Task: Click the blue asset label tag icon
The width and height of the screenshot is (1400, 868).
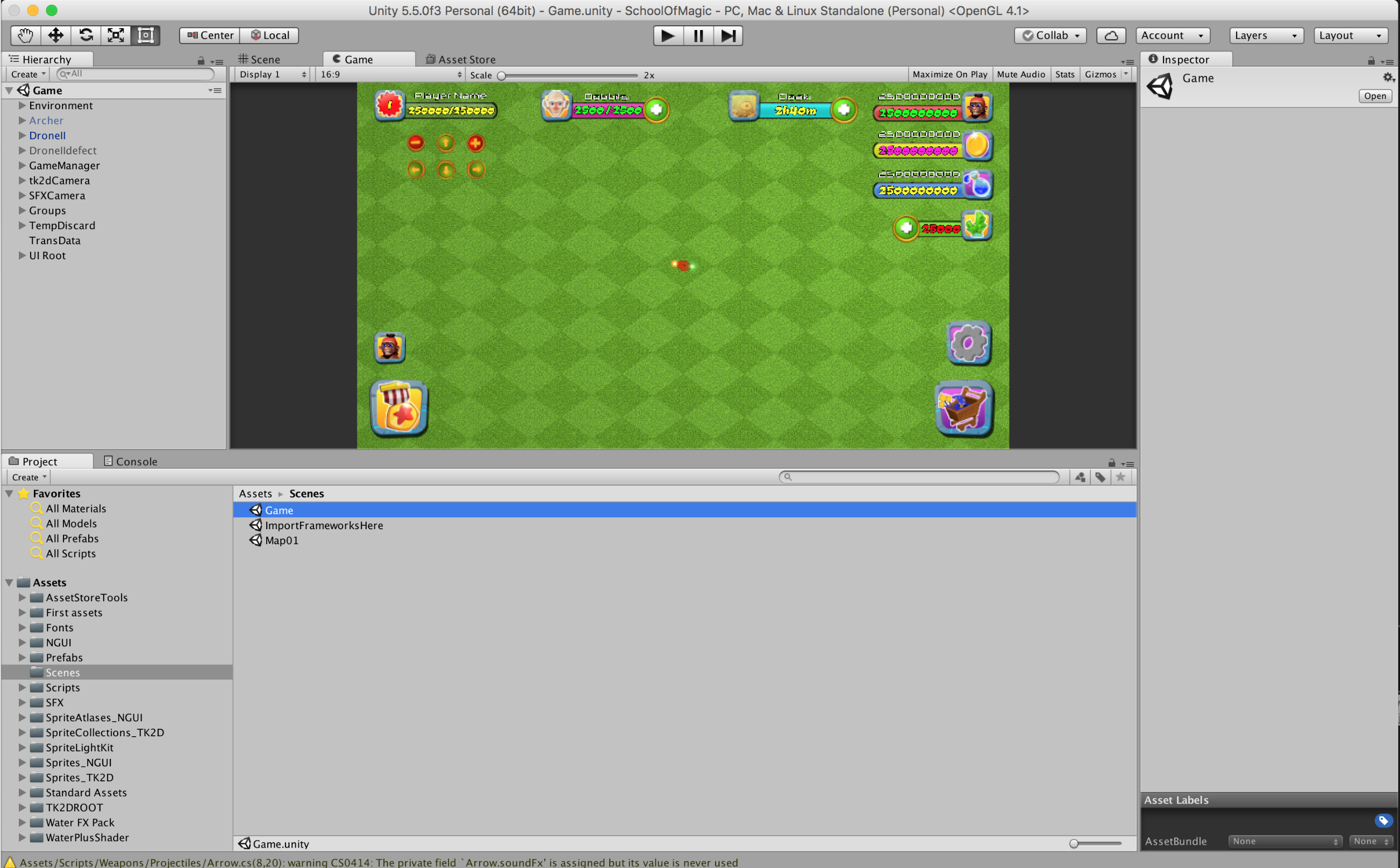Action: point(1383,820)
